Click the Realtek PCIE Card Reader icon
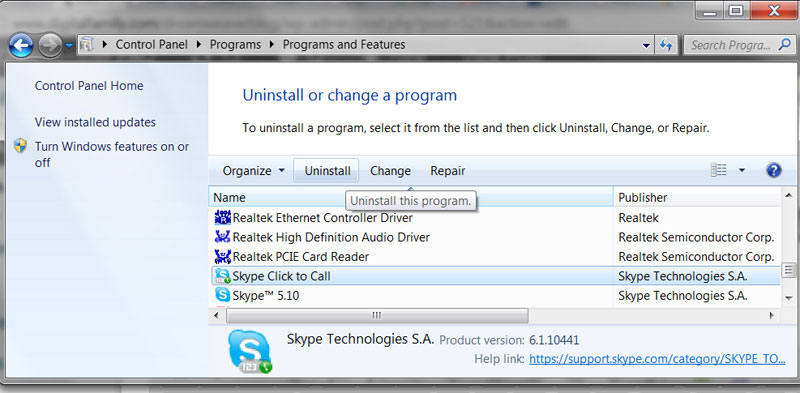This screenshot has width=800, height=393. 222,257
